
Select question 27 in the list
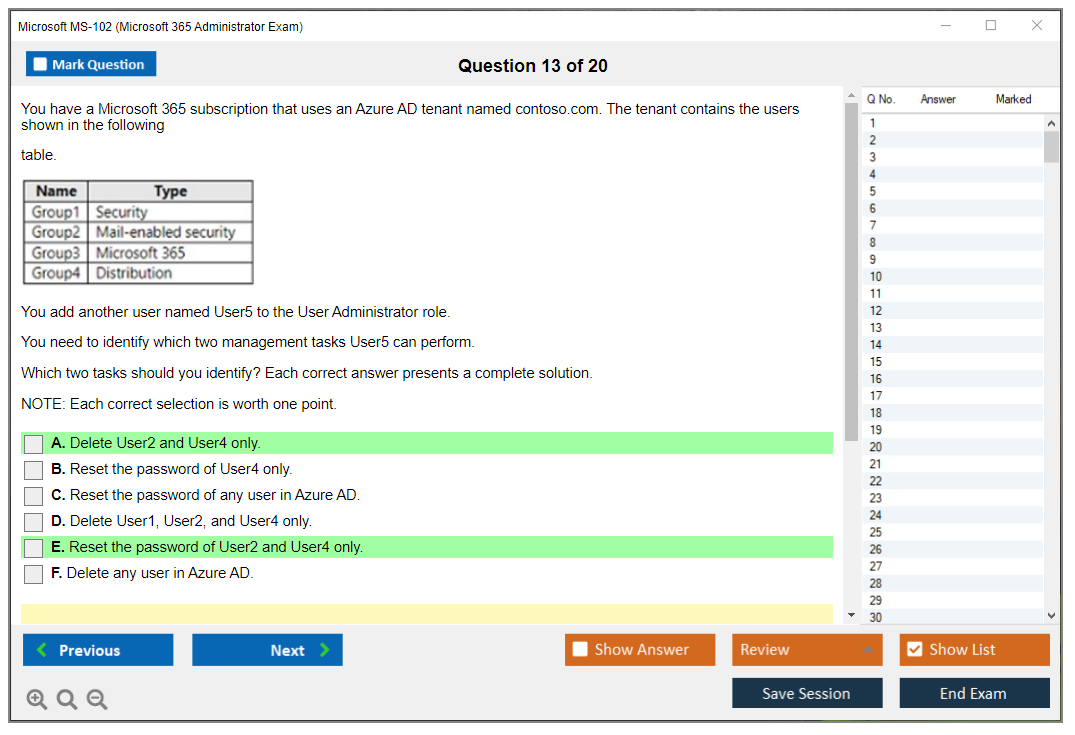click(x=953, y=566)
